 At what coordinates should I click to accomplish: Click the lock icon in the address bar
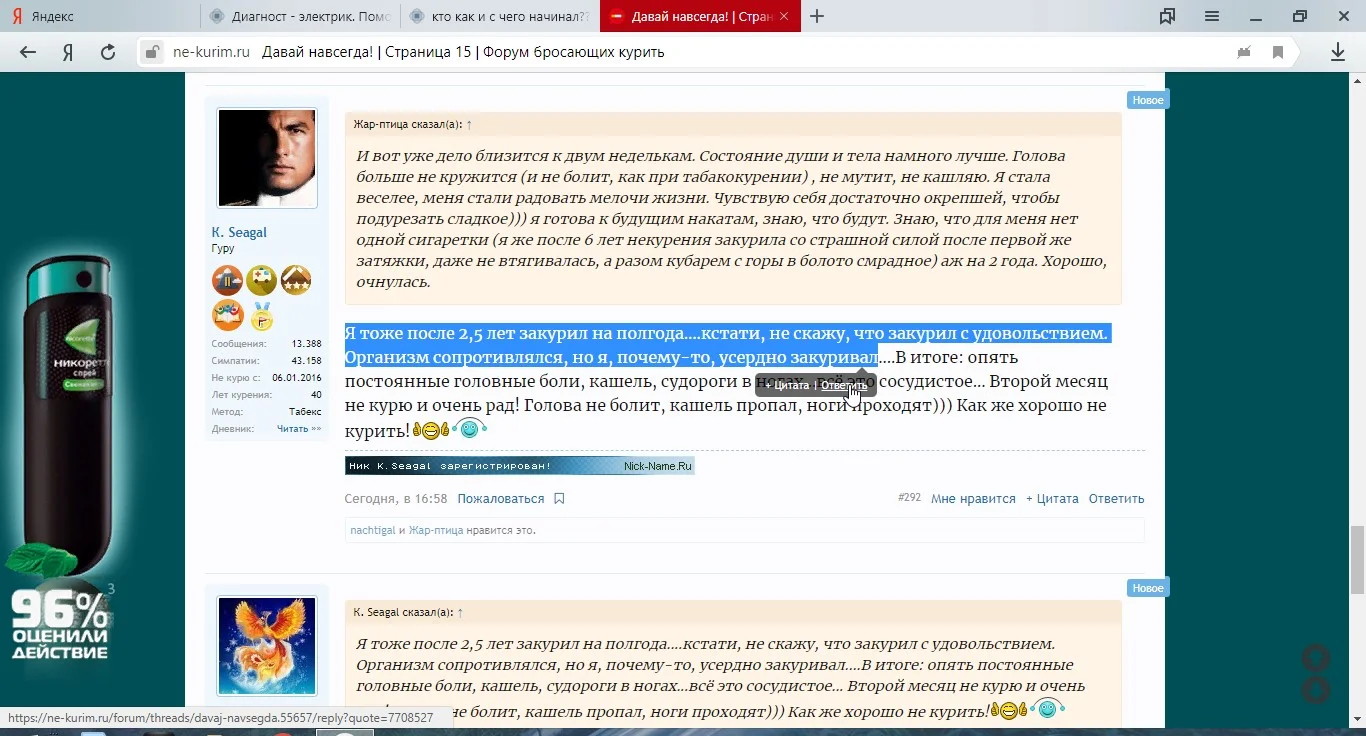pyautogui.click(x=151, y=52)
